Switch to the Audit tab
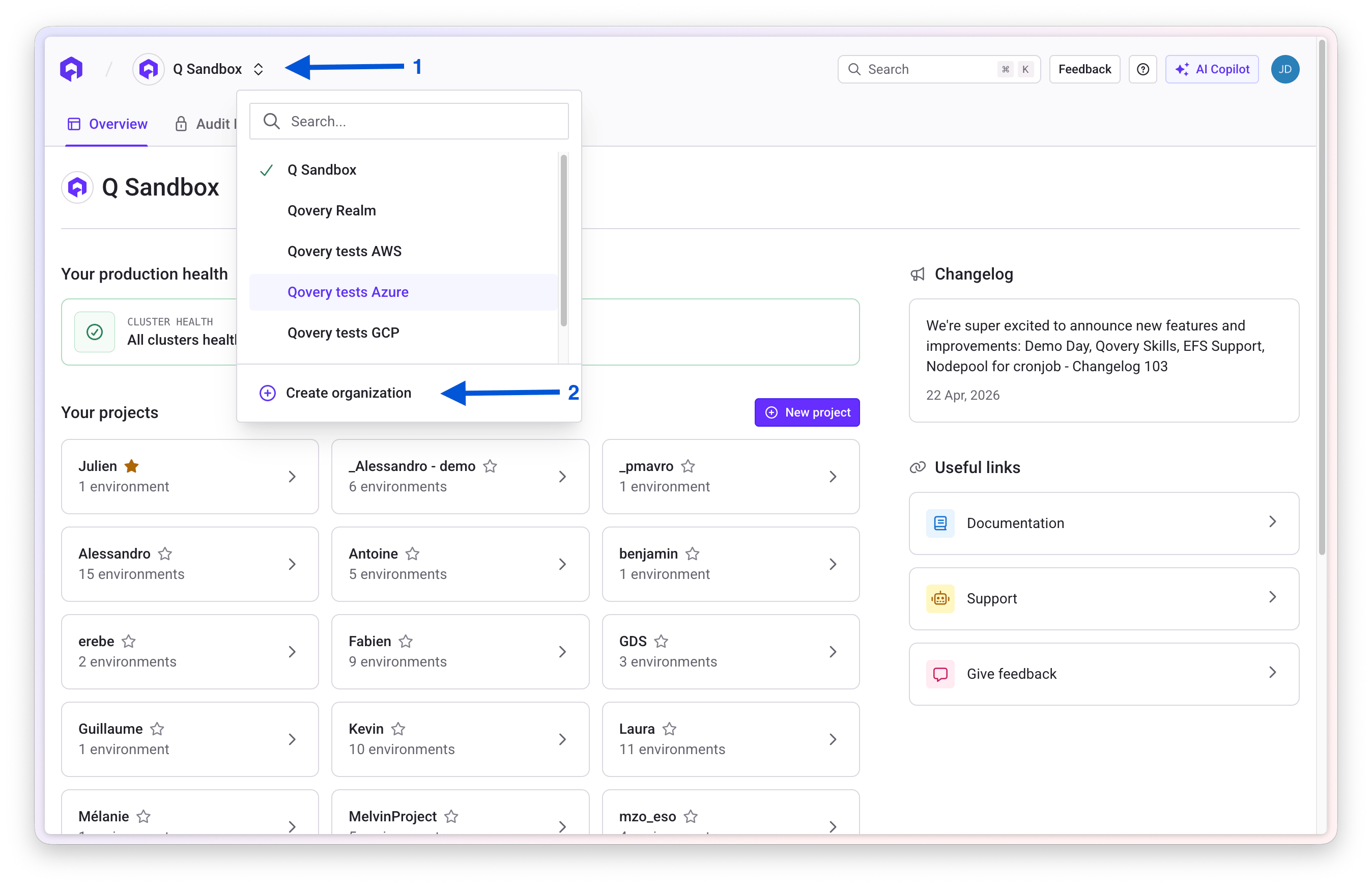Image resolution: width=1372 pixels, height=887 pixels. tap(206, 124)
